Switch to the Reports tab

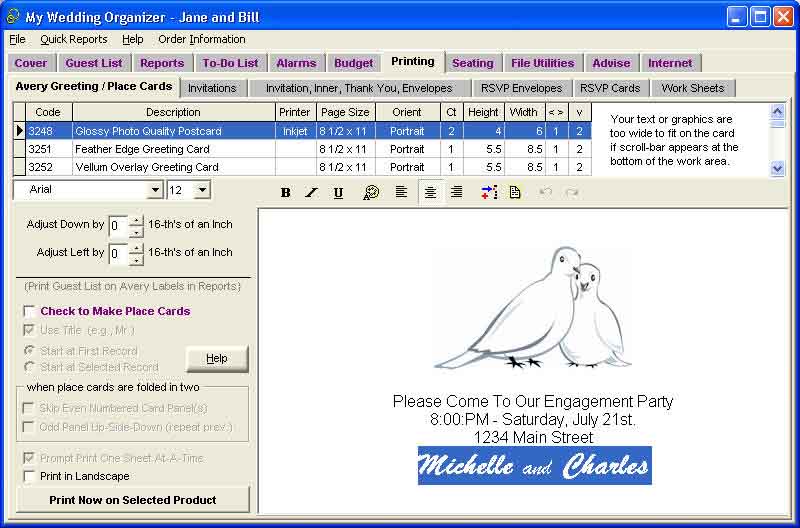162,63
